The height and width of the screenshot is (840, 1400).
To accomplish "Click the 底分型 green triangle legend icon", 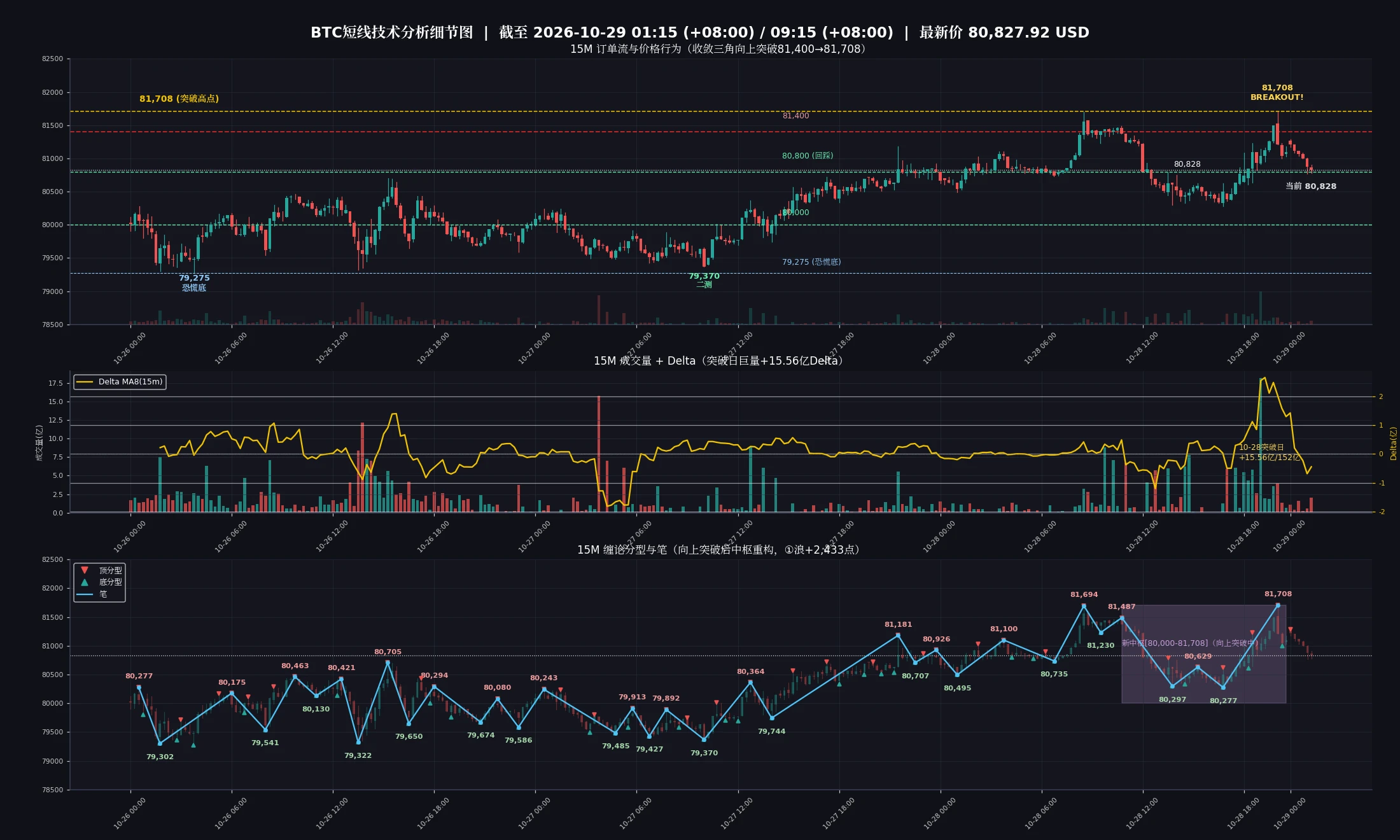I will click(85, 582).
